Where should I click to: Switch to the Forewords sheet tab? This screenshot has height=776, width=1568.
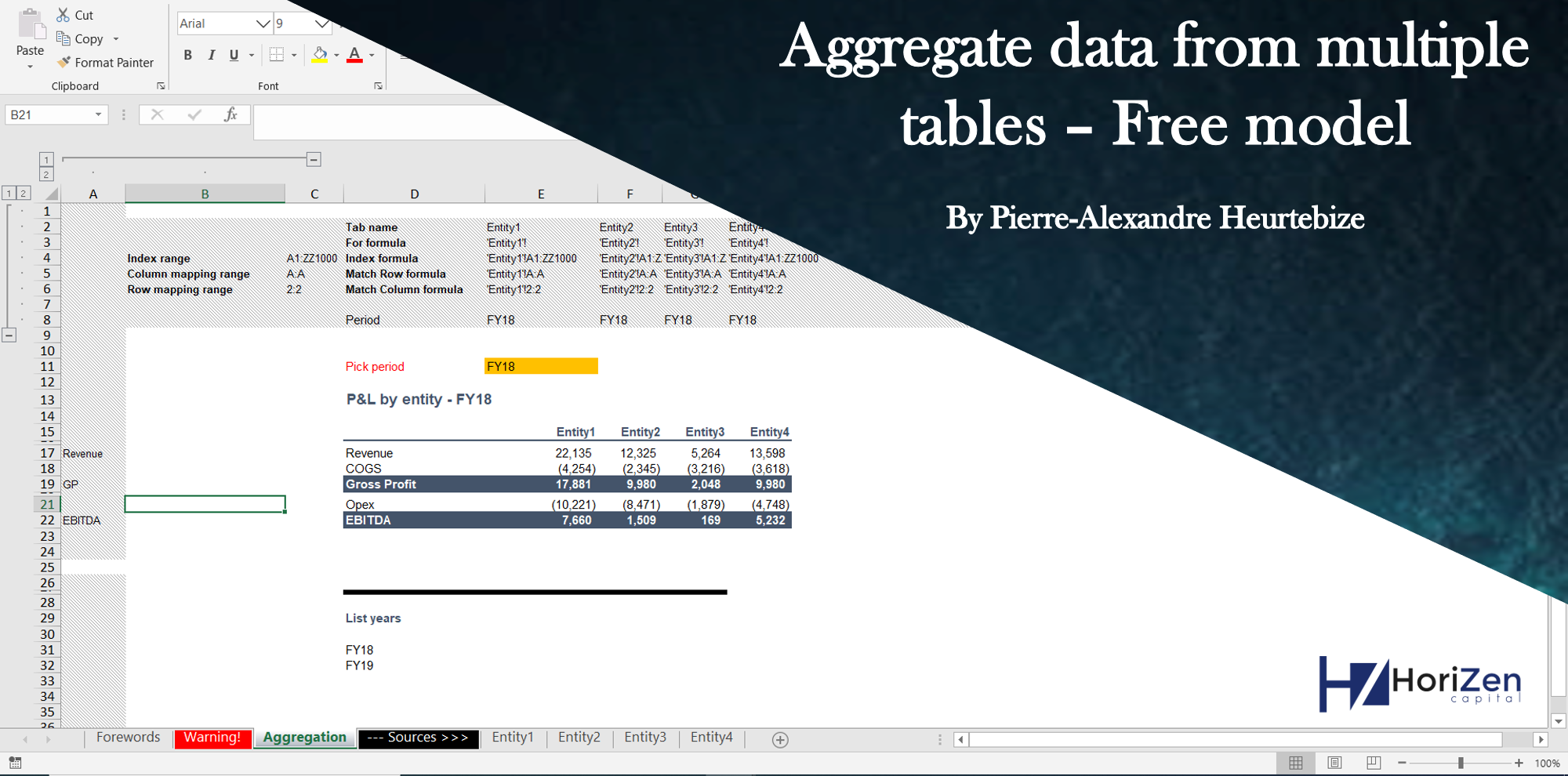pos(128,738)
